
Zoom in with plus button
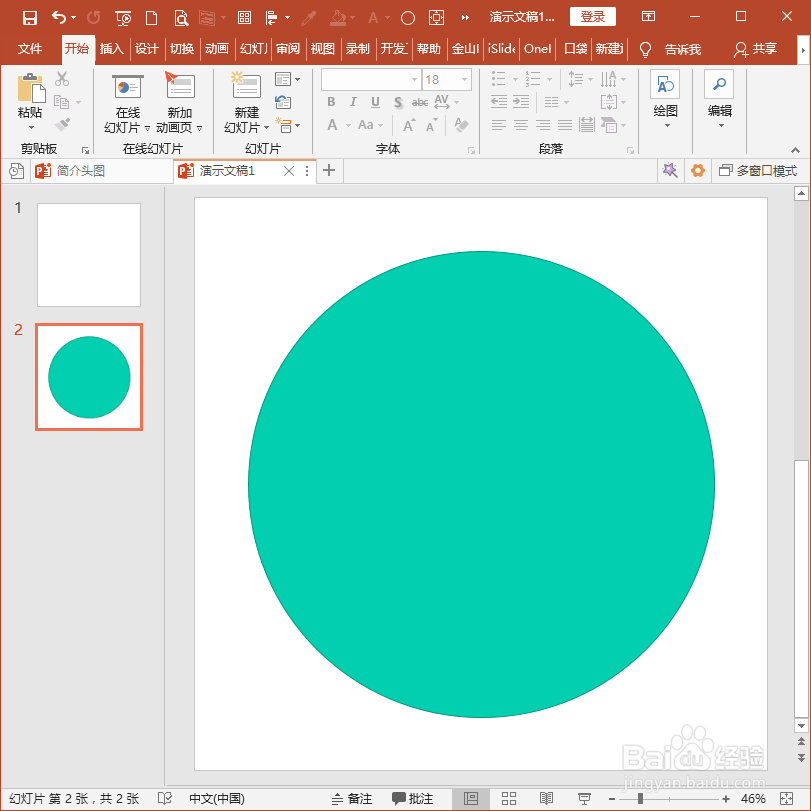pyautogui.click(x=726, y=799)
